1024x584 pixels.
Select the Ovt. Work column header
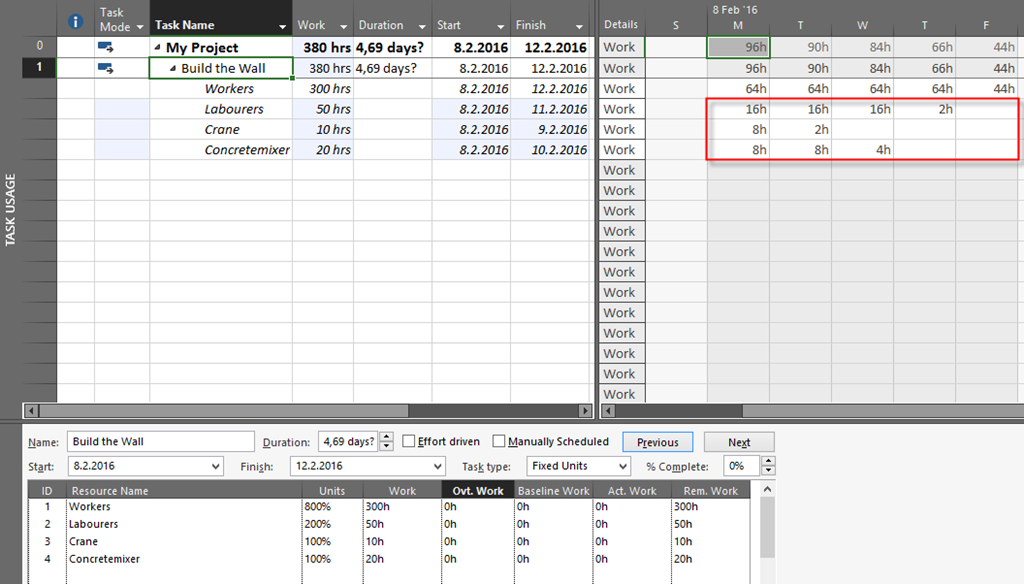click(x=477, y=490)
